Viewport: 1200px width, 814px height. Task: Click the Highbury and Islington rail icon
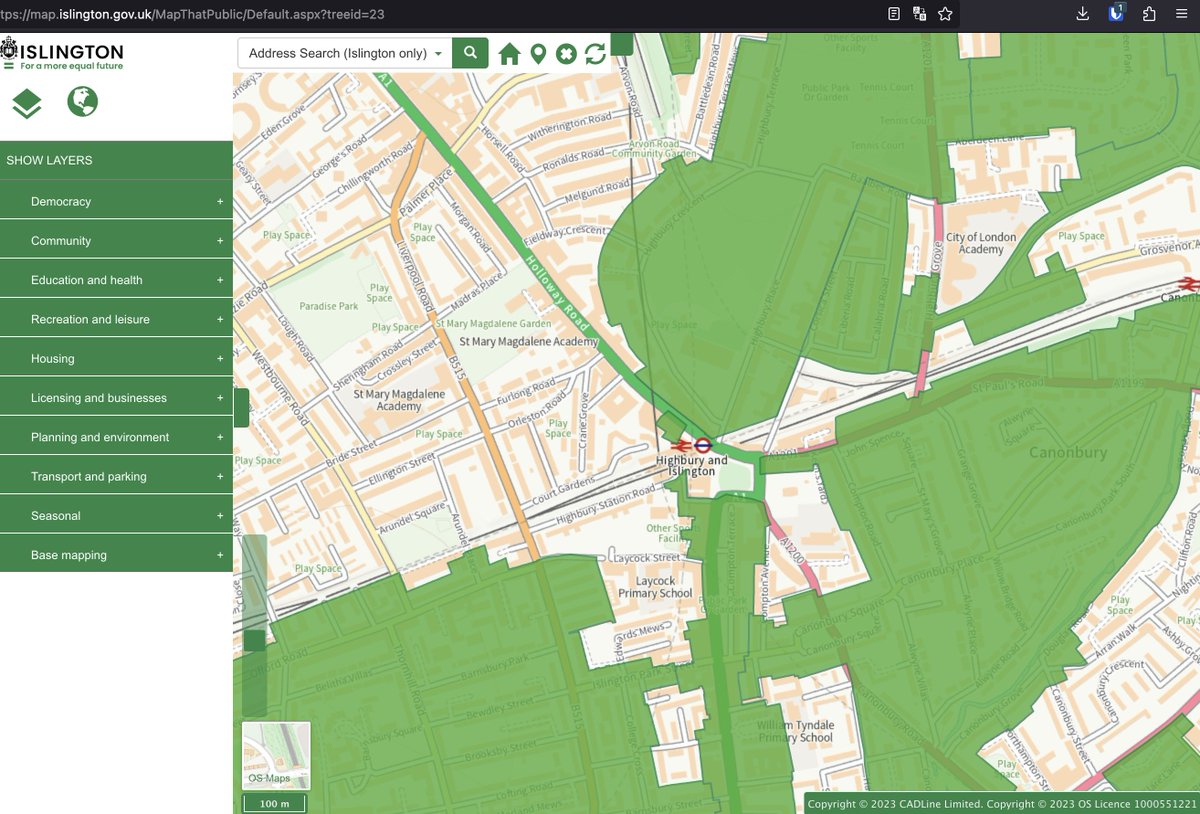tap(682, 445)
